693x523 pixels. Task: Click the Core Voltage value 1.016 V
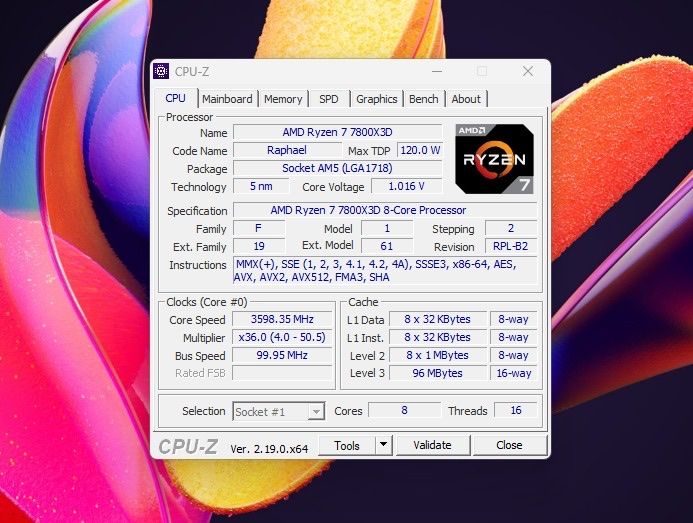pyautogui.click(x=407, y=186)
